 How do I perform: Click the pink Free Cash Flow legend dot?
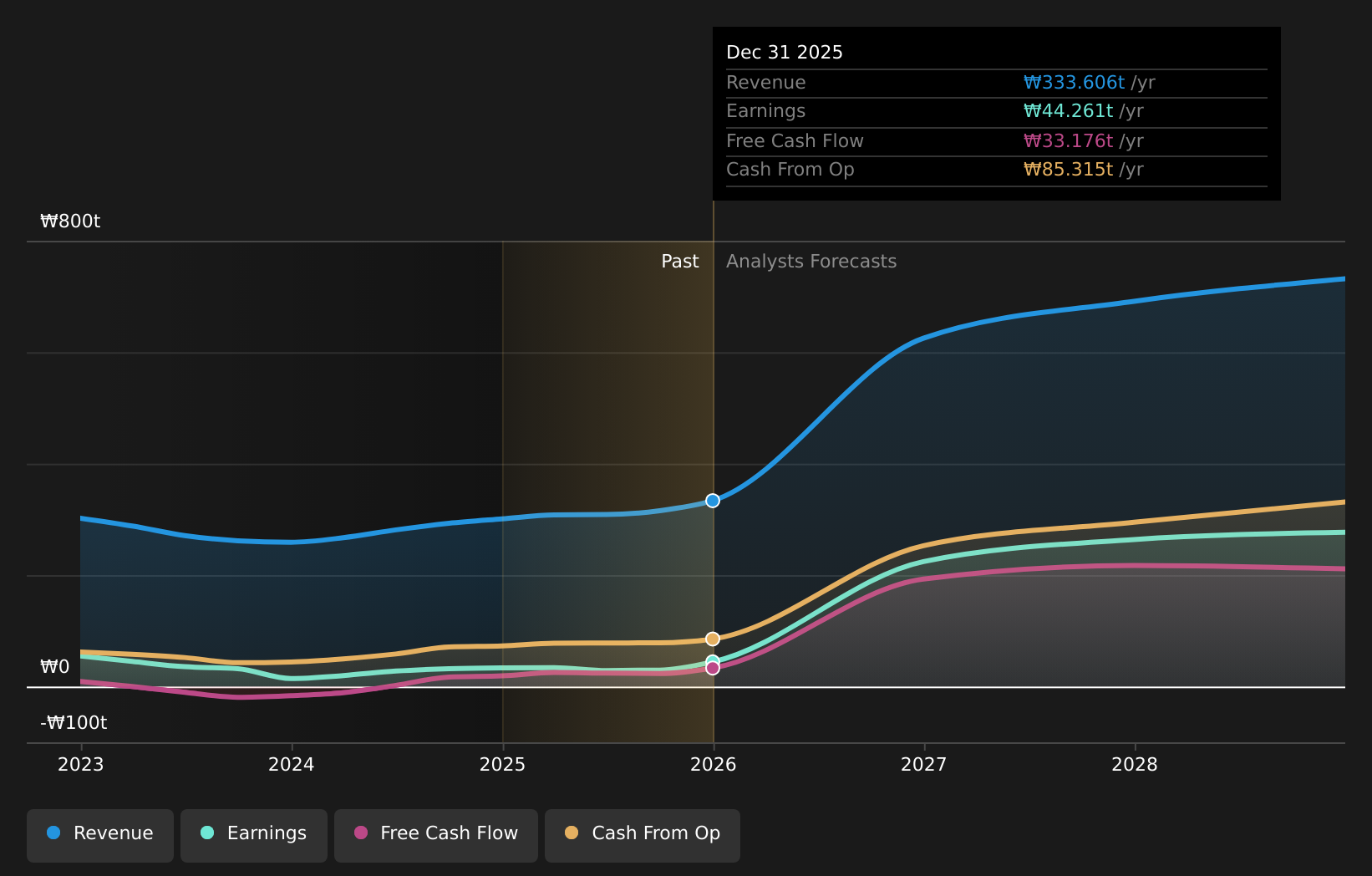359,833
